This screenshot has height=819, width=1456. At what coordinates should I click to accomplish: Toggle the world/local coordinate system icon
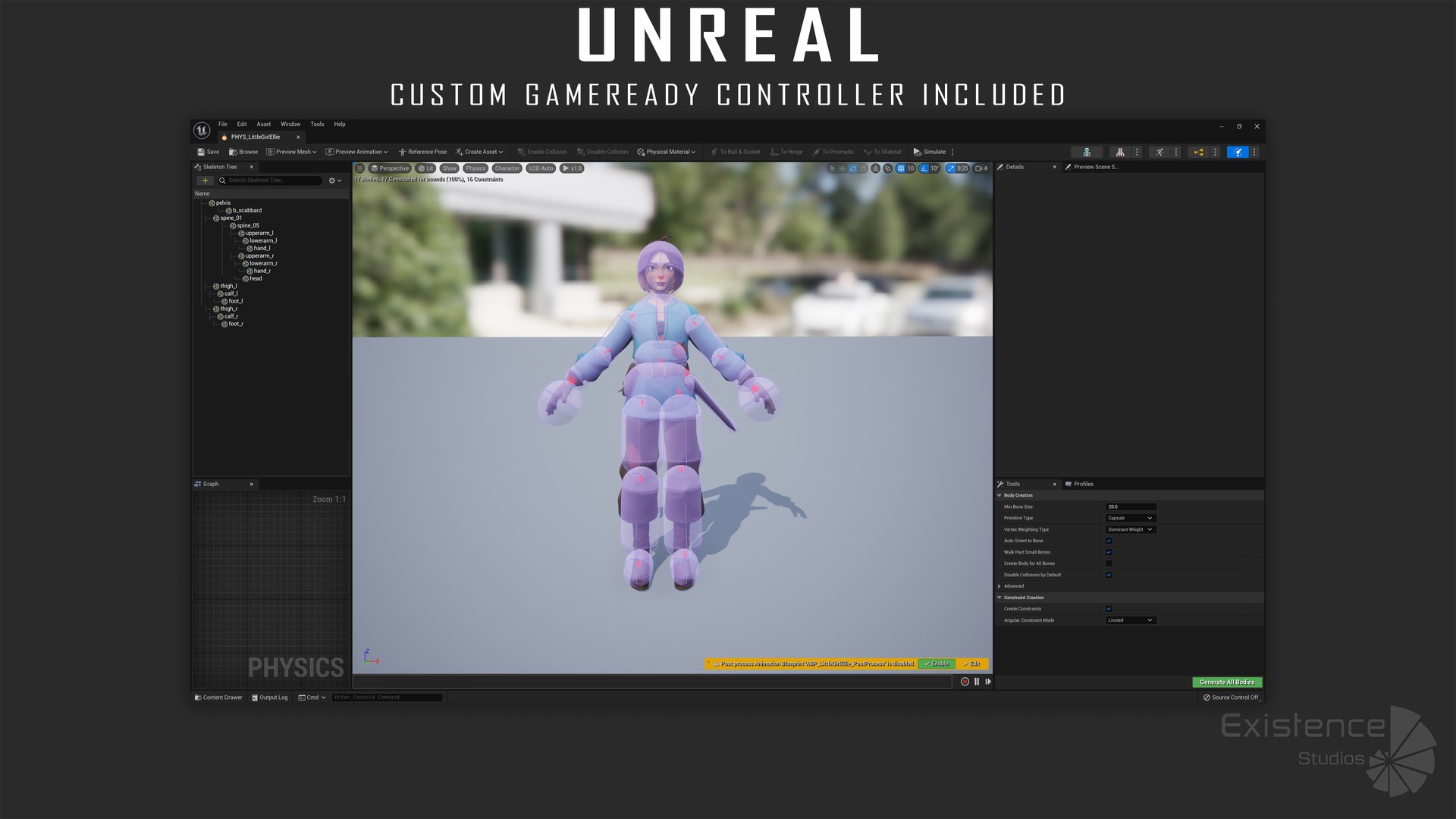(x=875, y=168)
